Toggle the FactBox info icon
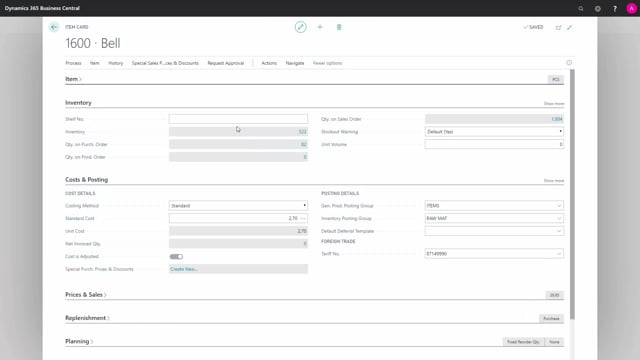 569,62
